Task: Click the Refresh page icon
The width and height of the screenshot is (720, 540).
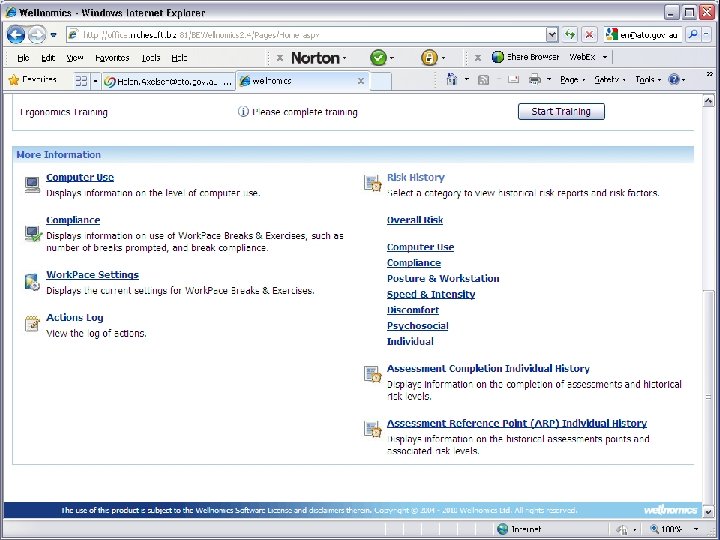Action: click(570, 35)
